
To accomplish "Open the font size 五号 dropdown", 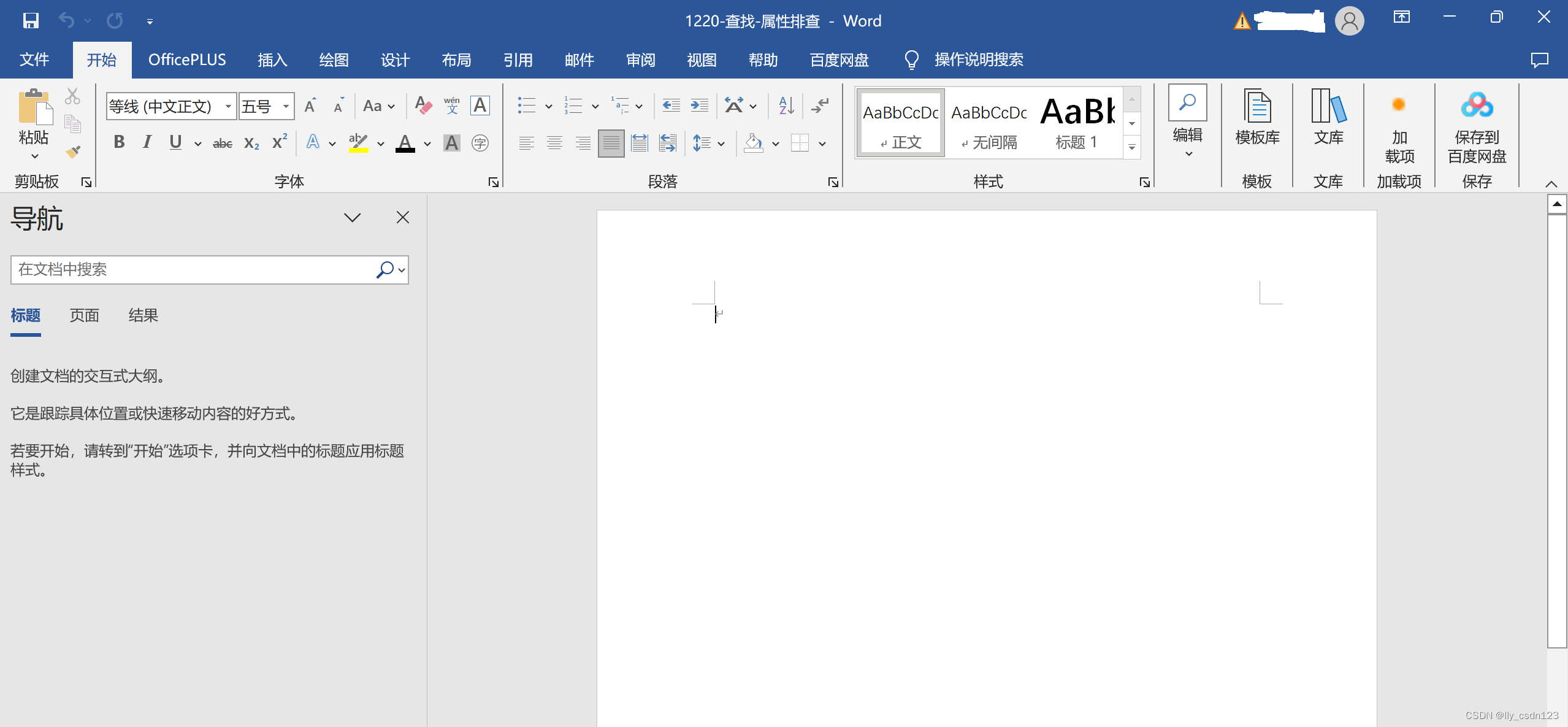I will 286,106.
